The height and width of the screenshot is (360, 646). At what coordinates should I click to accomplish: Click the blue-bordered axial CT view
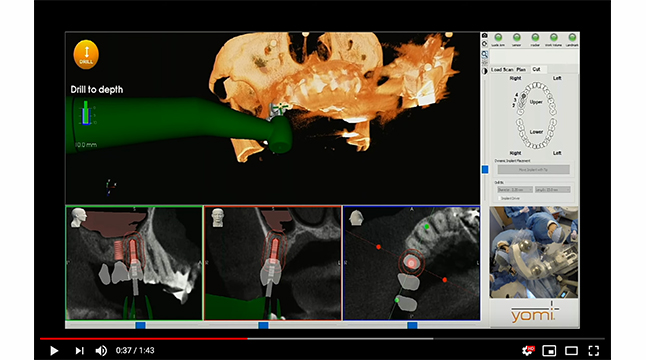pyautogui.click(x=412, y=263)
